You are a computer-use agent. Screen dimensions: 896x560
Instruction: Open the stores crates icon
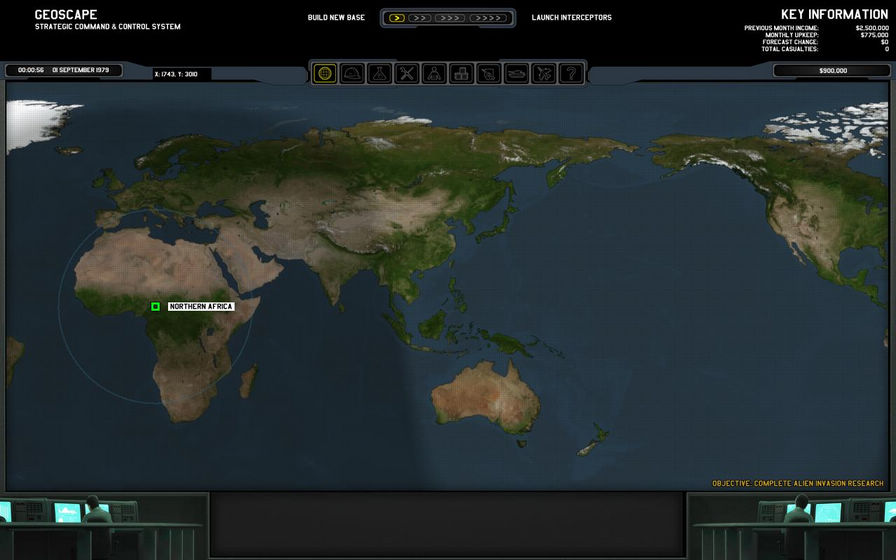click(x=461, y=73)
